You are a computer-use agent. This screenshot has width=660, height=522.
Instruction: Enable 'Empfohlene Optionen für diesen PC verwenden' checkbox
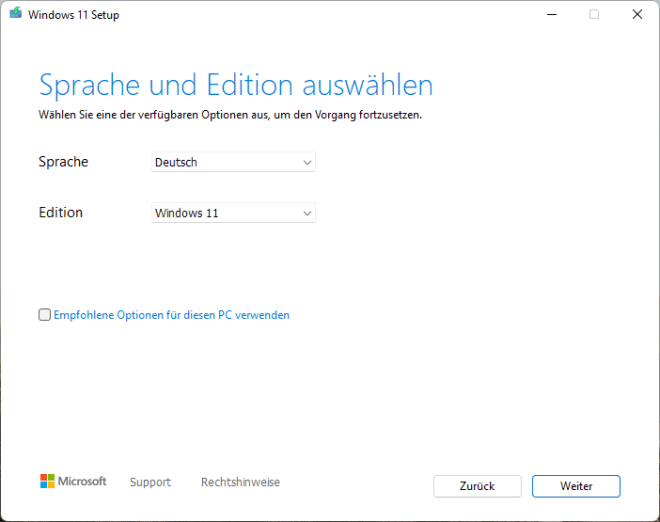(45, 314)
